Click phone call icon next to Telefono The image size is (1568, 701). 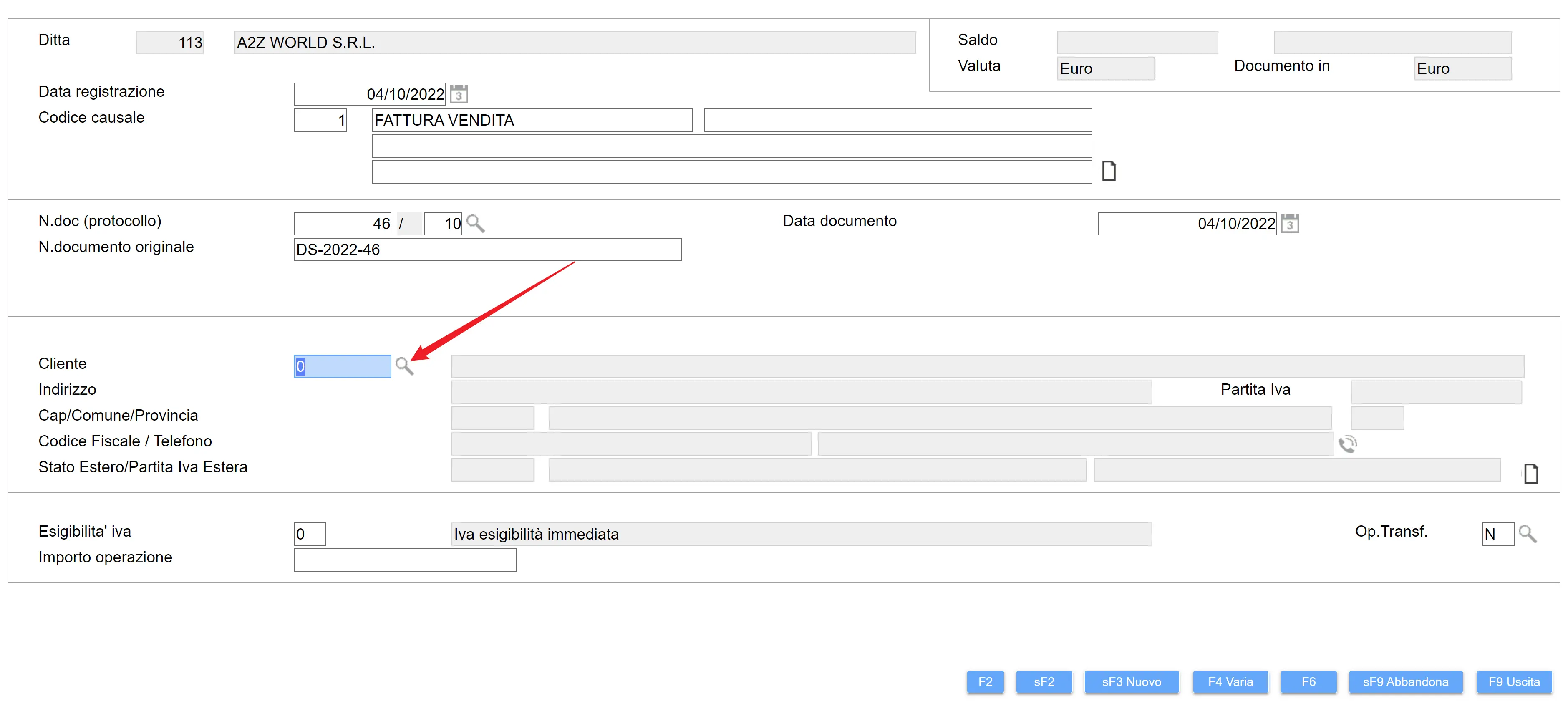click(x=1347, y=444)
